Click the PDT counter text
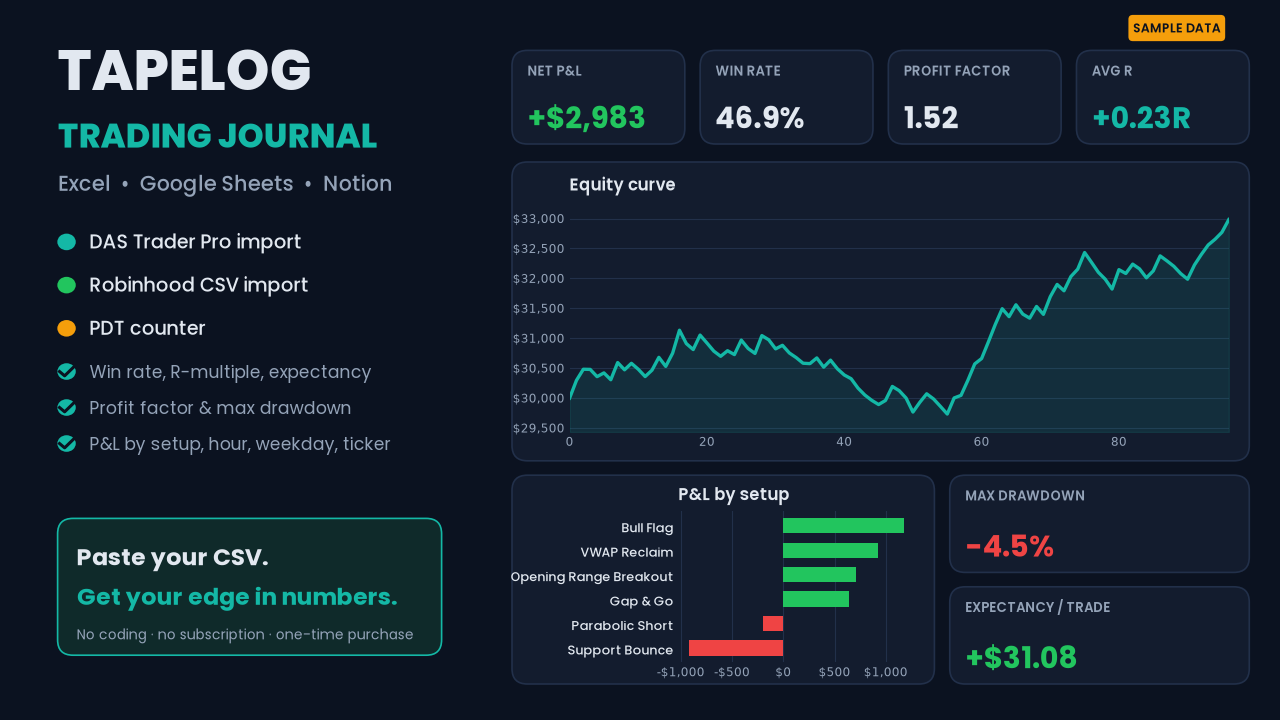This screenshot has height=720, width=1280. point(147,328)
